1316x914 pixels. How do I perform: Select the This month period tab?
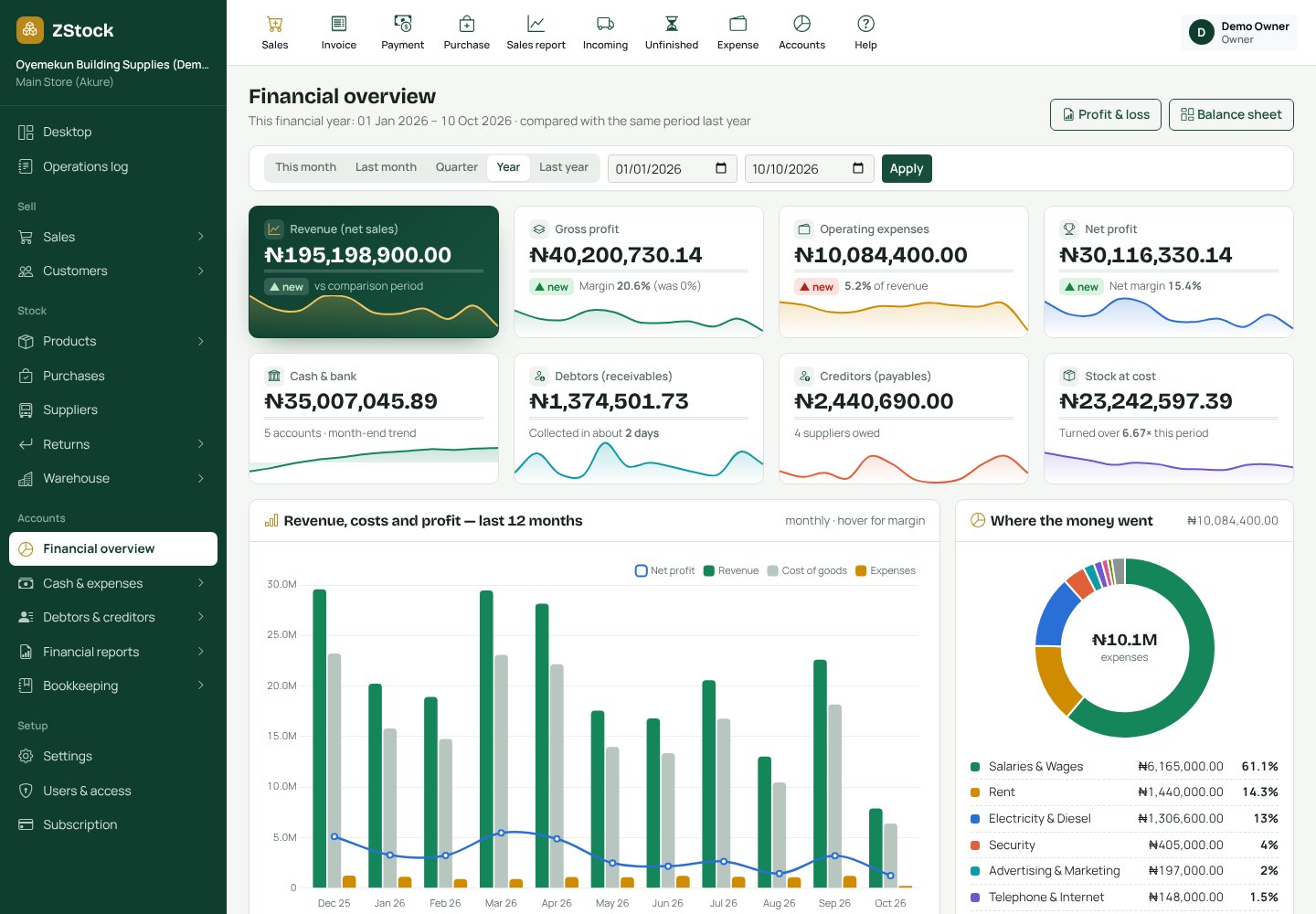(306, 167)
